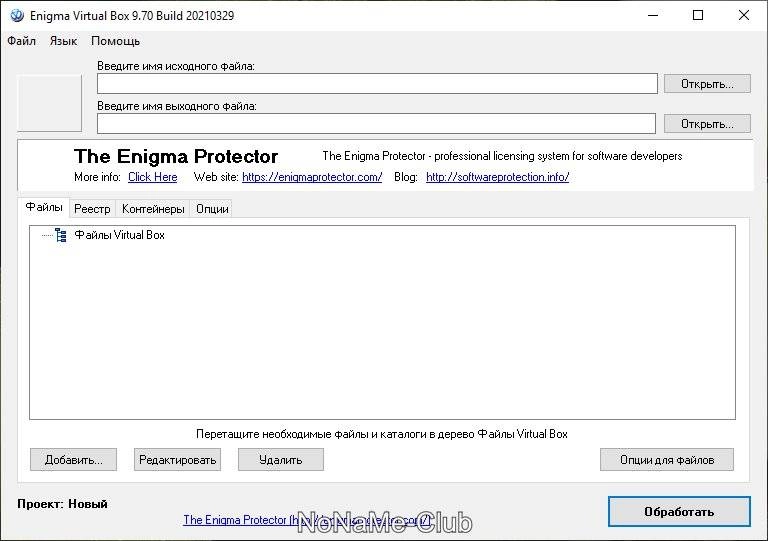
Task: Click the output file name input field
Action: [376, 123]
